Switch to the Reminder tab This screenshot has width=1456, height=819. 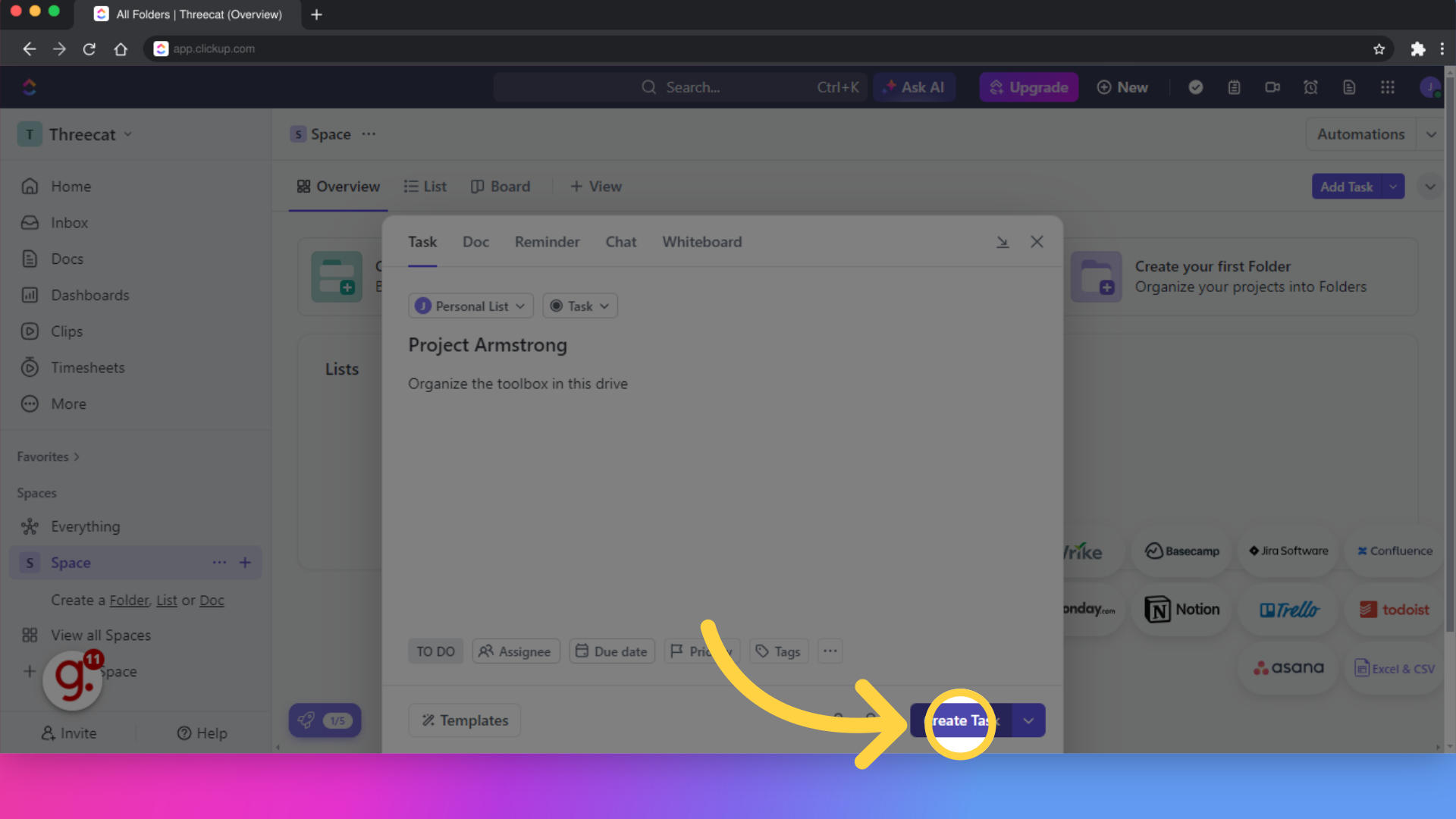547,241
